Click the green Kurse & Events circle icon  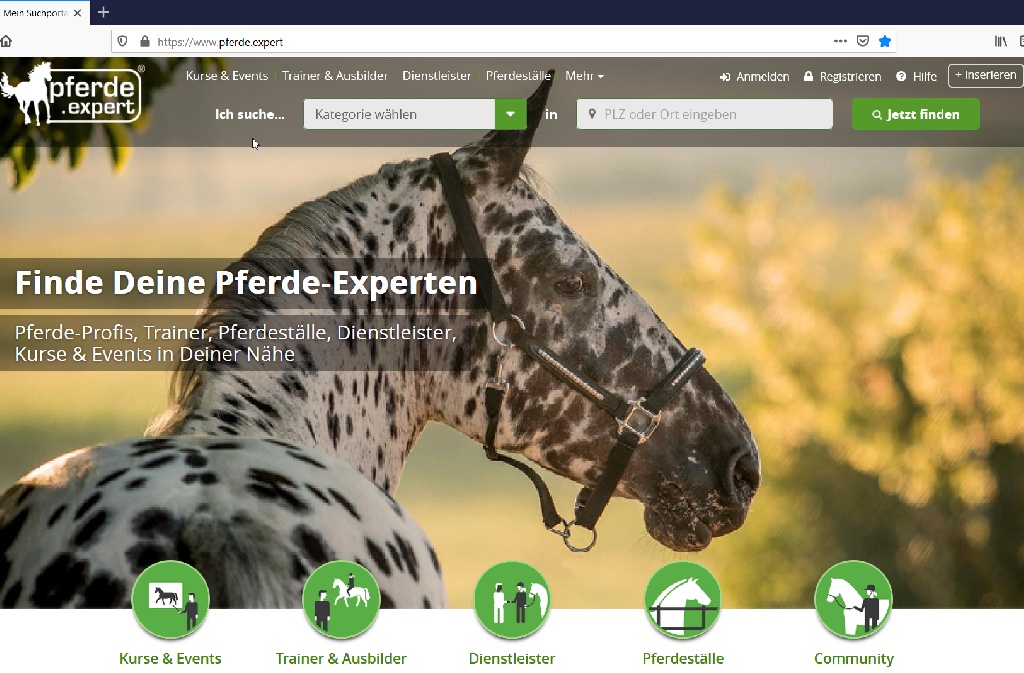pyautogui.click(x=170, y=600)
